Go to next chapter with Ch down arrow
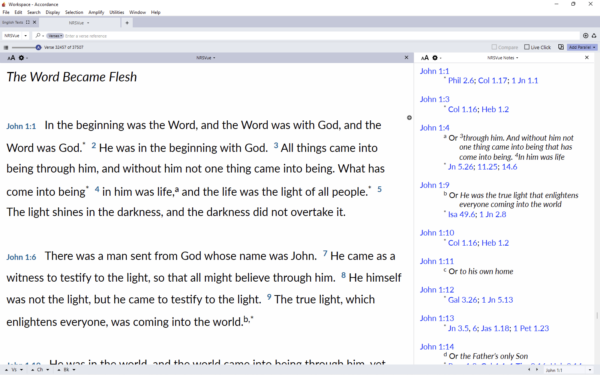Viewport: 600px width, 375px height. point(47,370)
